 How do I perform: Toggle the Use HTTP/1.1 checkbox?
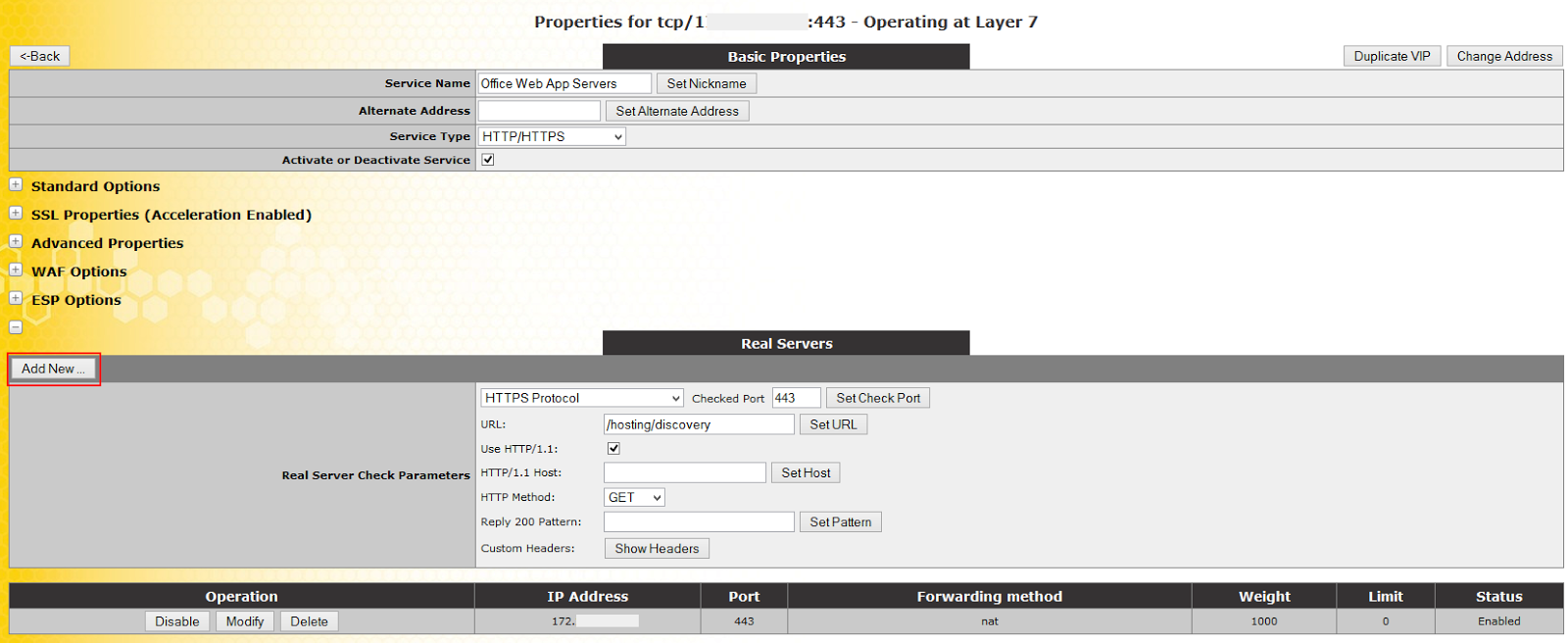point(613,449)
